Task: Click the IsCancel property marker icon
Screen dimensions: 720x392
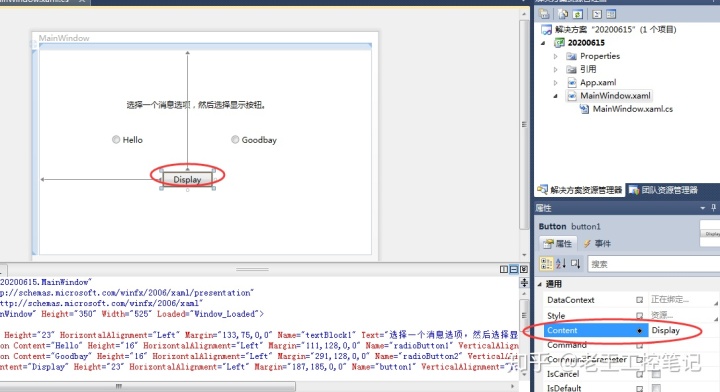Action: (639, 375)
